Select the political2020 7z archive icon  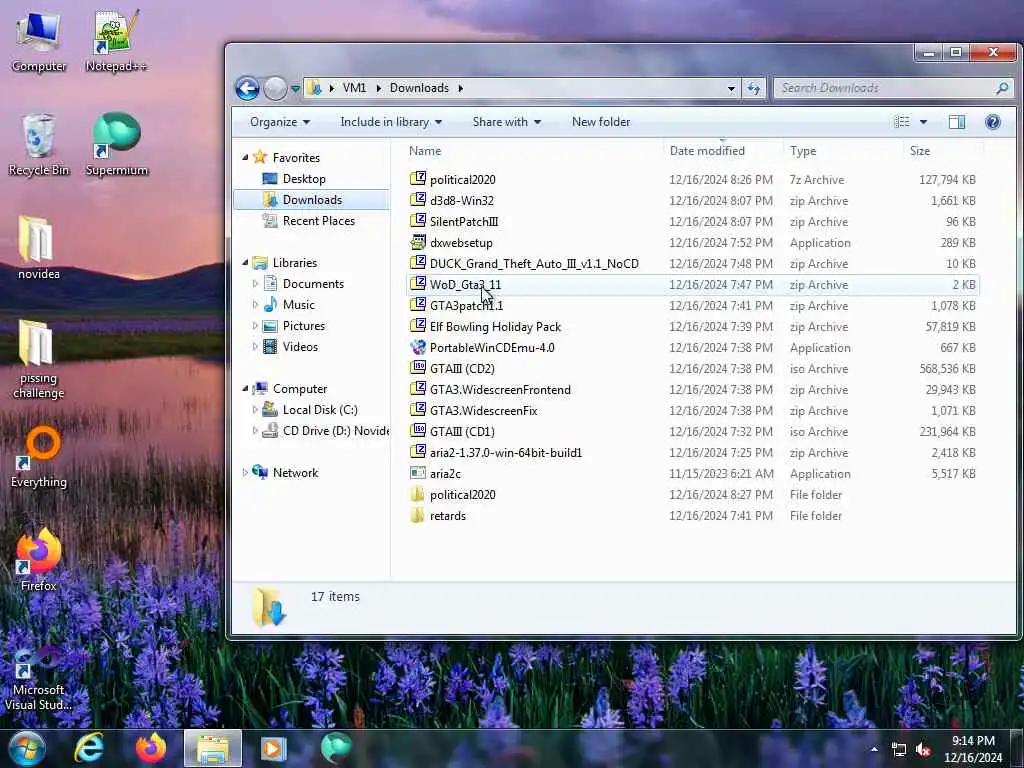418,179
